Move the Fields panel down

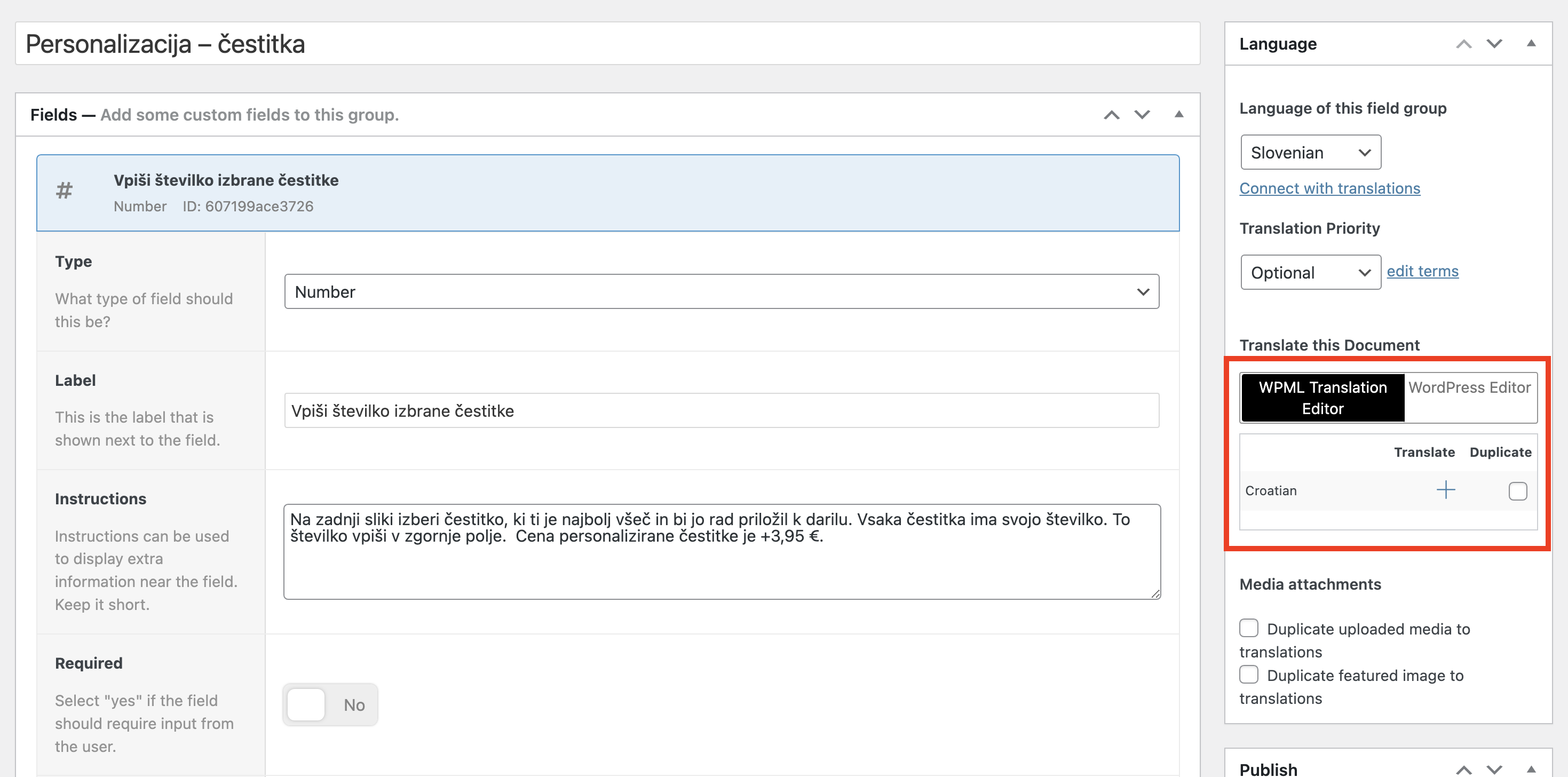click(x=1142, y=114)
